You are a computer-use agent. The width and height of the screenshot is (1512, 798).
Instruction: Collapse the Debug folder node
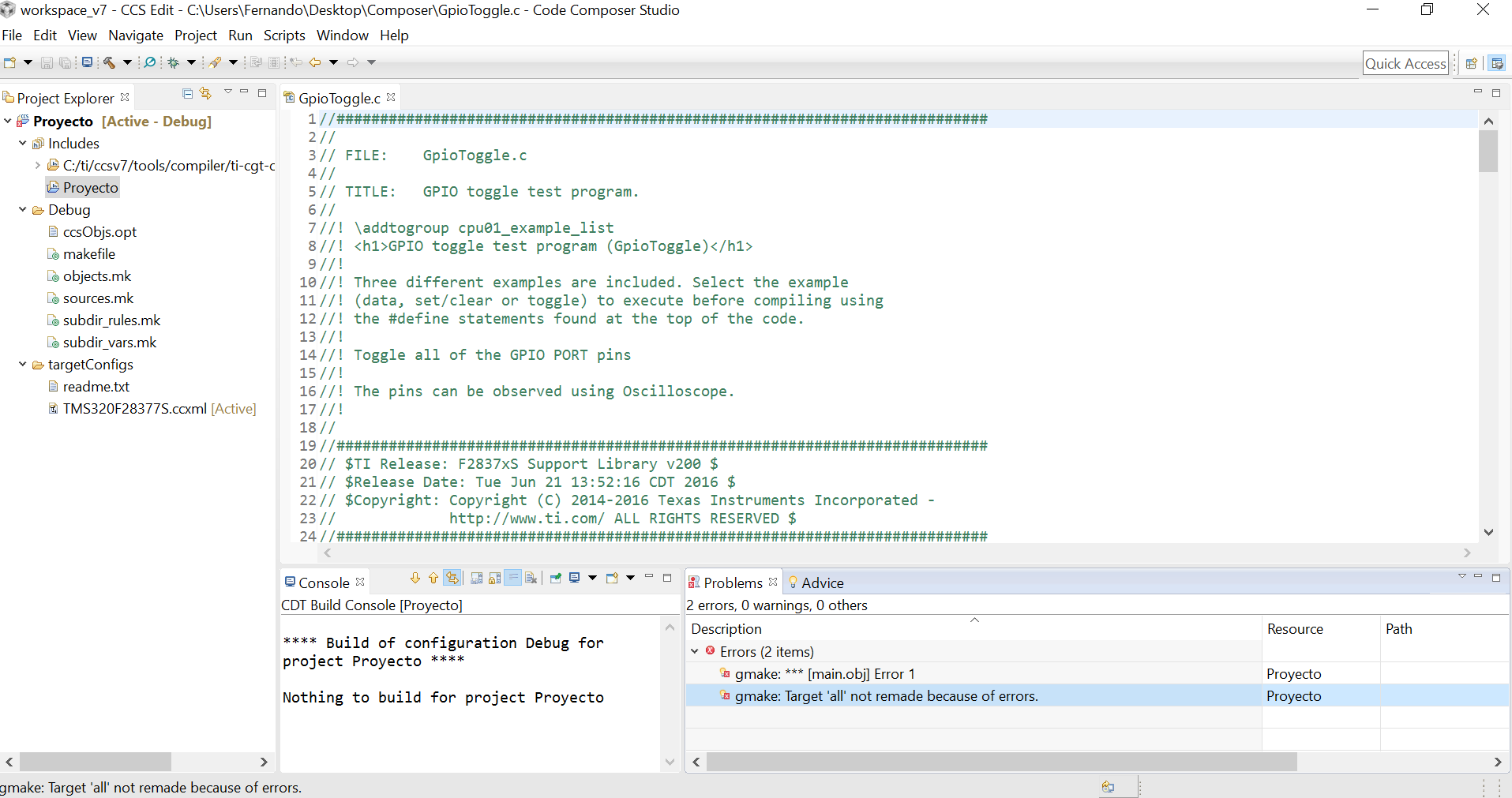pos(23,209)
